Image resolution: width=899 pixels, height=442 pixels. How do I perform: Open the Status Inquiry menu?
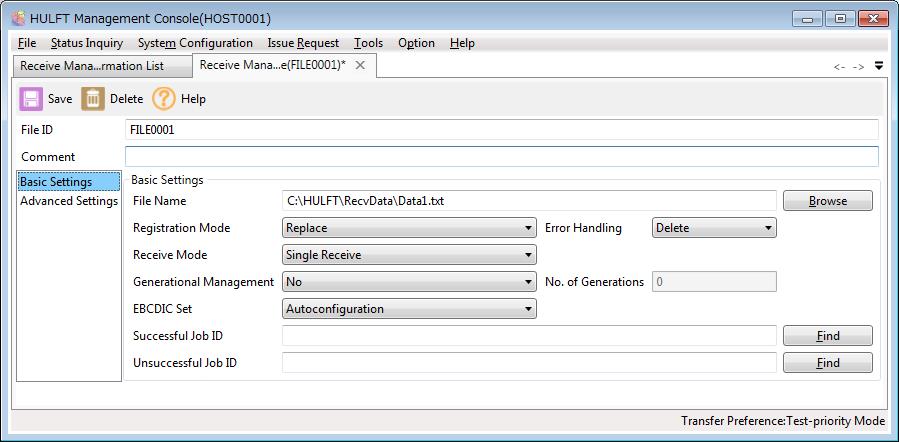87,43
